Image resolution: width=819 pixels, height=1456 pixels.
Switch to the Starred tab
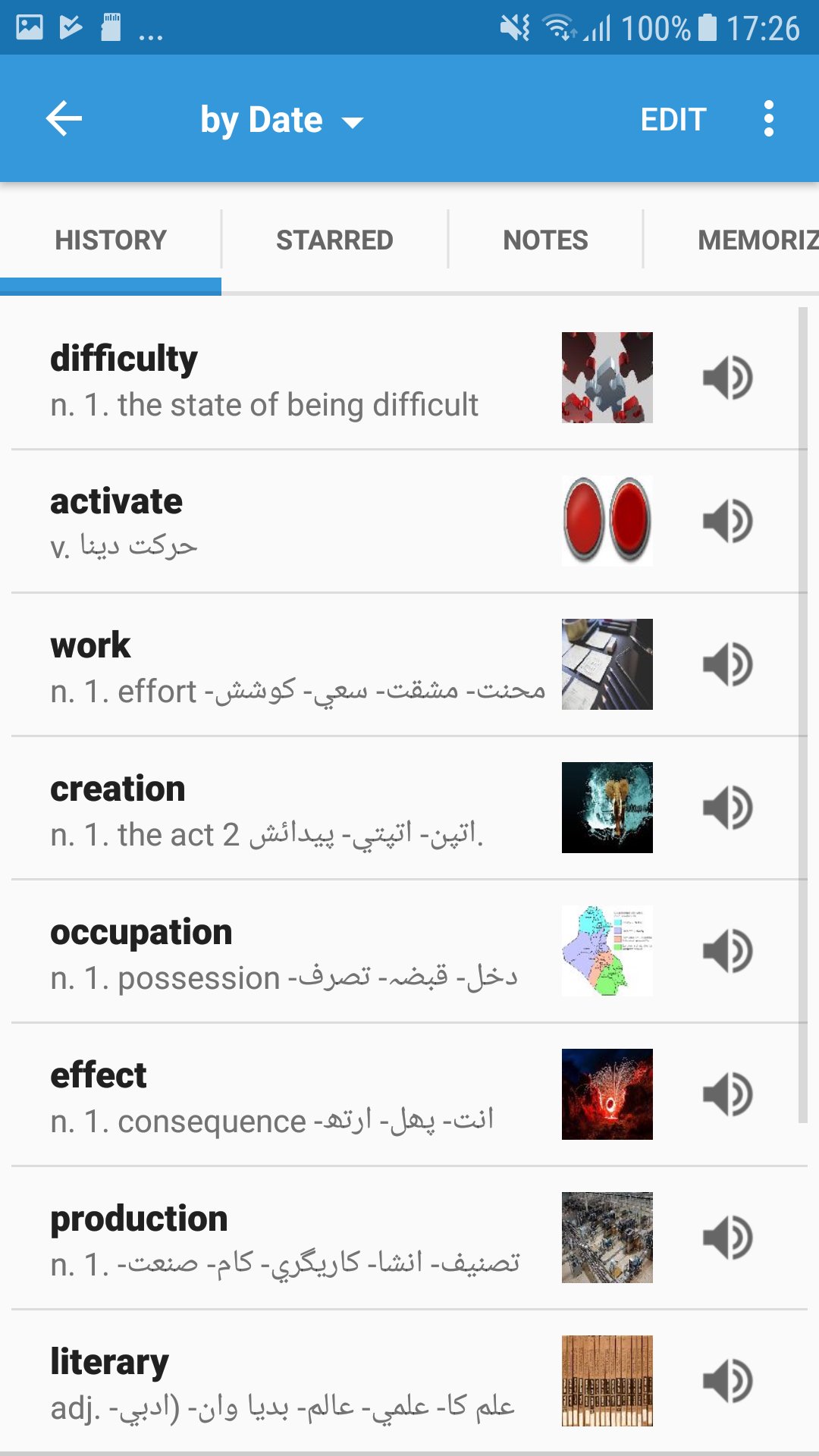[334, 240]
